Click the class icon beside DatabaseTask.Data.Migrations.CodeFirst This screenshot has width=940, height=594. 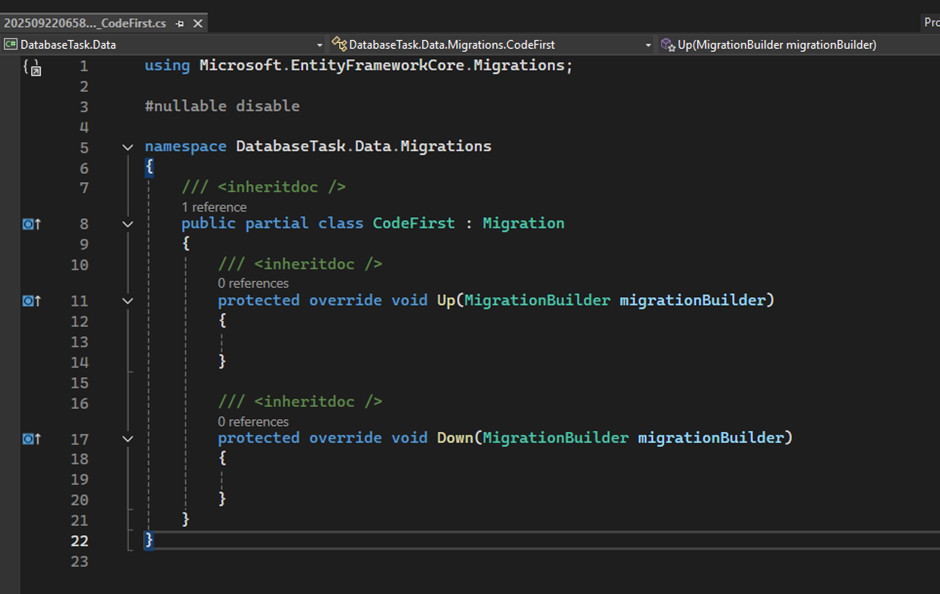coord(340,45)
